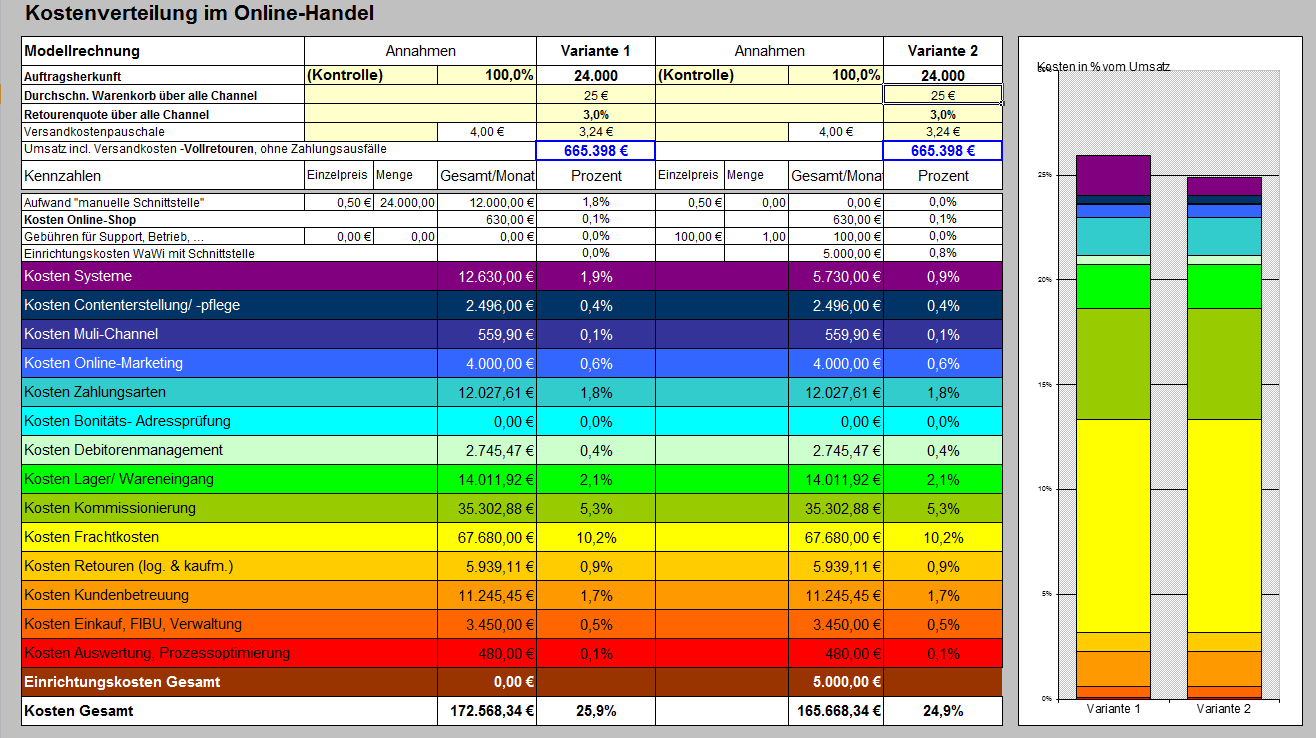The image size is (1316, 738).
Task: Select the 12.000,00 € Gesamt/Monat cell
Action: (487, 202)
